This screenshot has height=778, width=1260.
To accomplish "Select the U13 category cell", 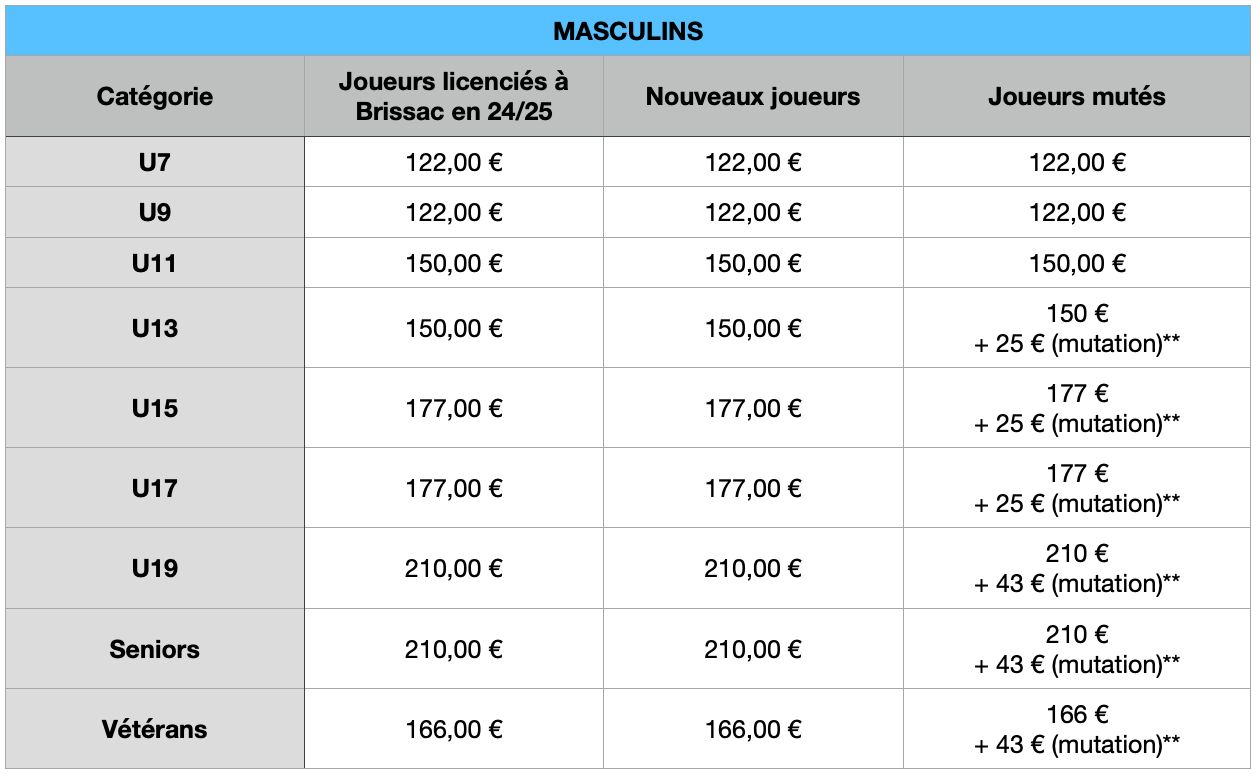I will click(x=155, y=328).
